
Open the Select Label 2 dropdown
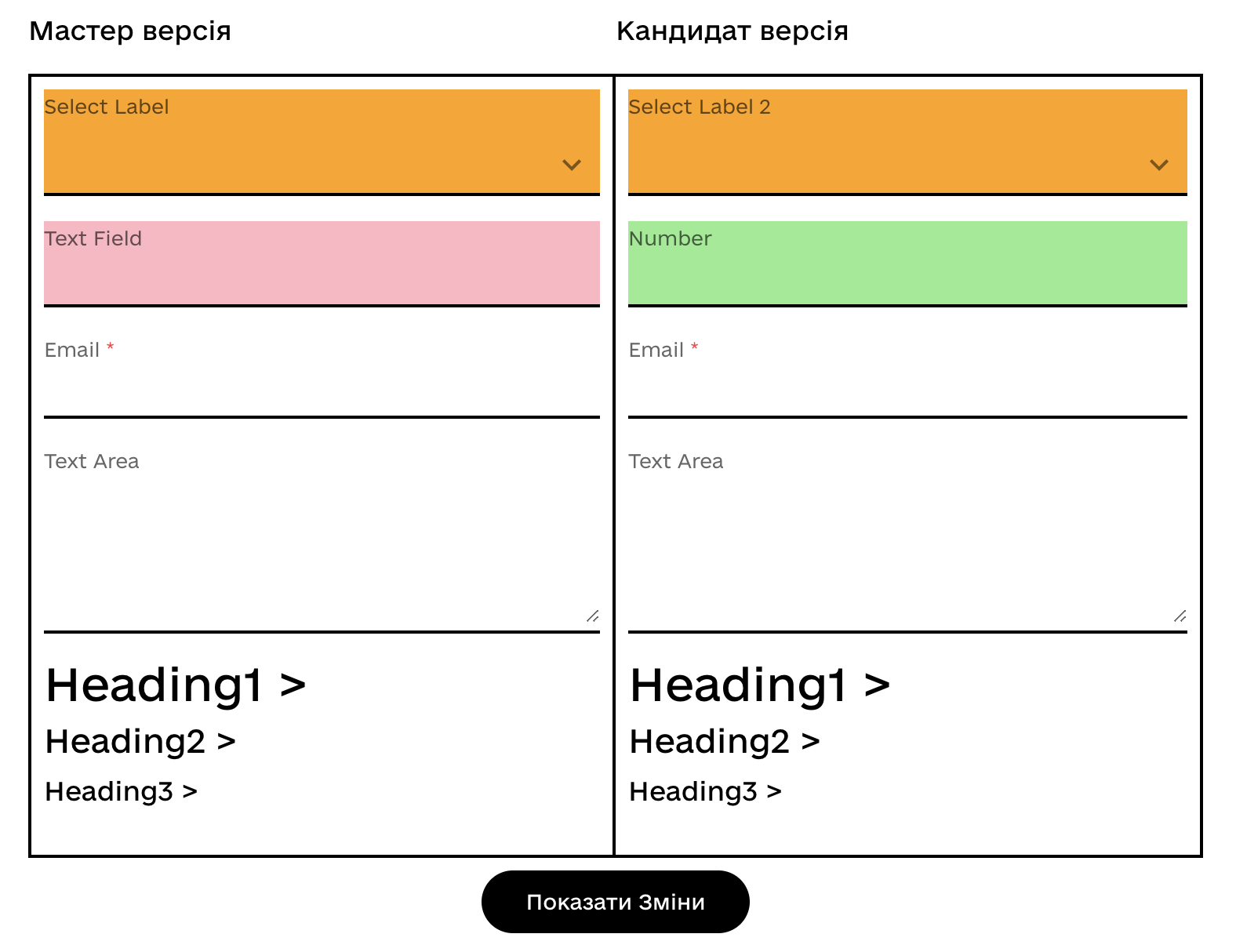tap(907, 142)
